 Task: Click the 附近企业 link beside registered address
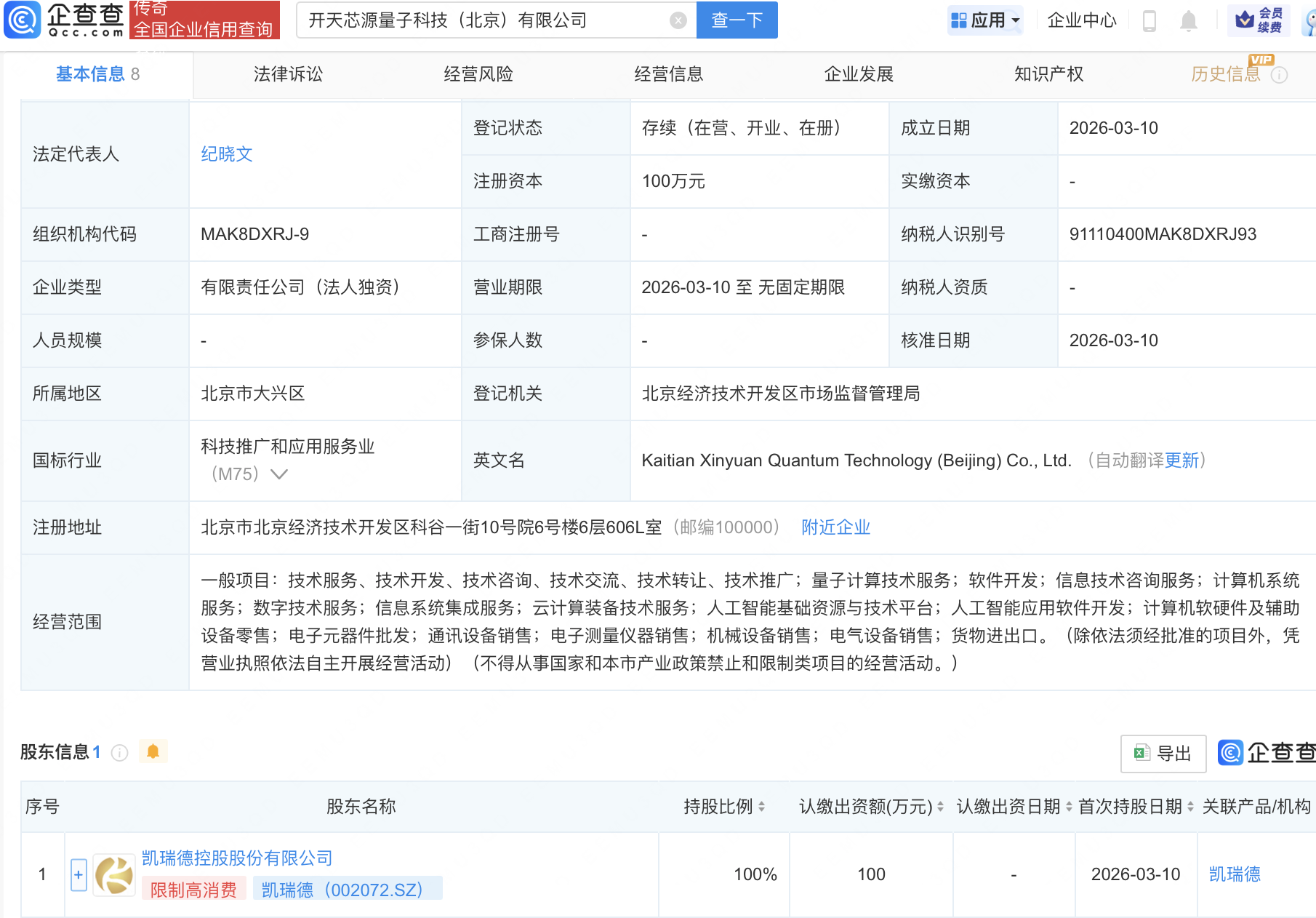click(x=835, y=527)
